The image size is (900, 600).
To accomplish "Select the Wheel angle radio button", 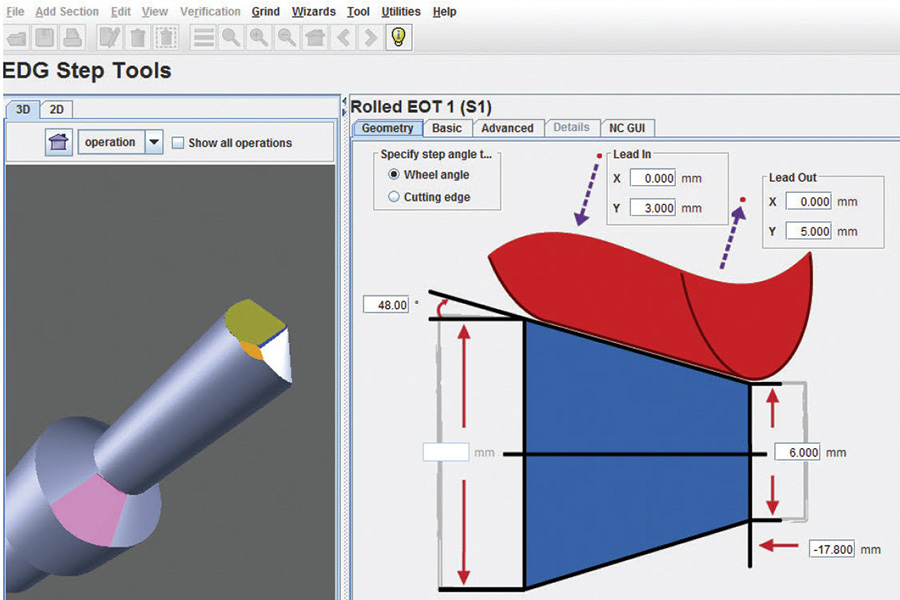I will click(394, 175).
